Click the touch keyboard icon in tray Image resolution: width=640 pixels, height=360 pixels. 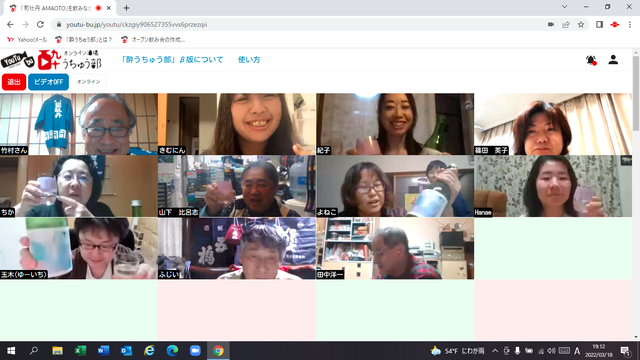coord(564,351)
